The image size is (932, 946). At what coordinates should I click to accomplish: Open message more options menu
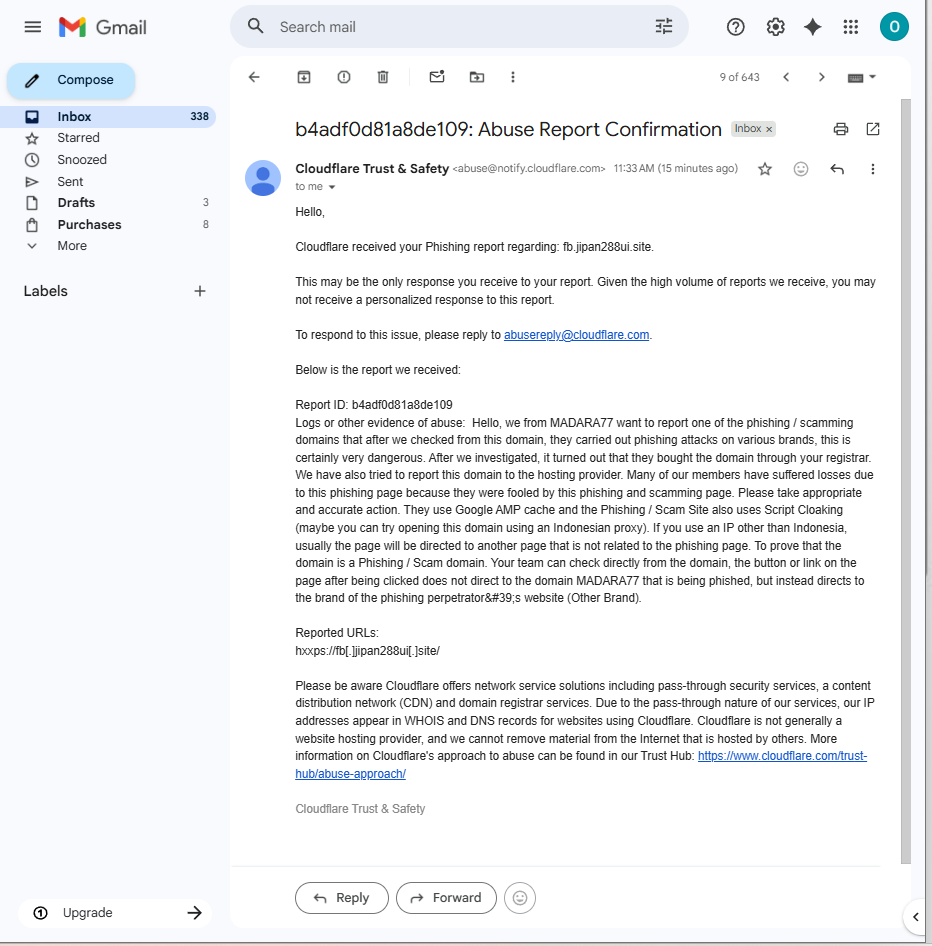(x=872, y=169)
